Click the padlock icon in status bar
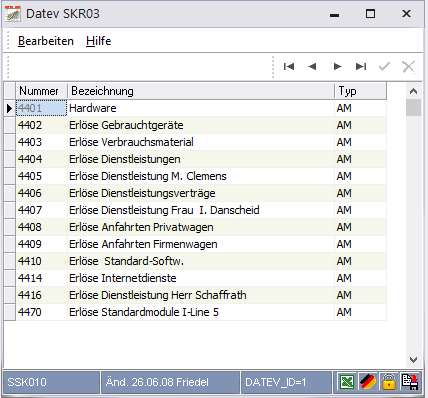The height and width of the screenshot is (398, 428). pyautogui.click(x=389, y=381)
